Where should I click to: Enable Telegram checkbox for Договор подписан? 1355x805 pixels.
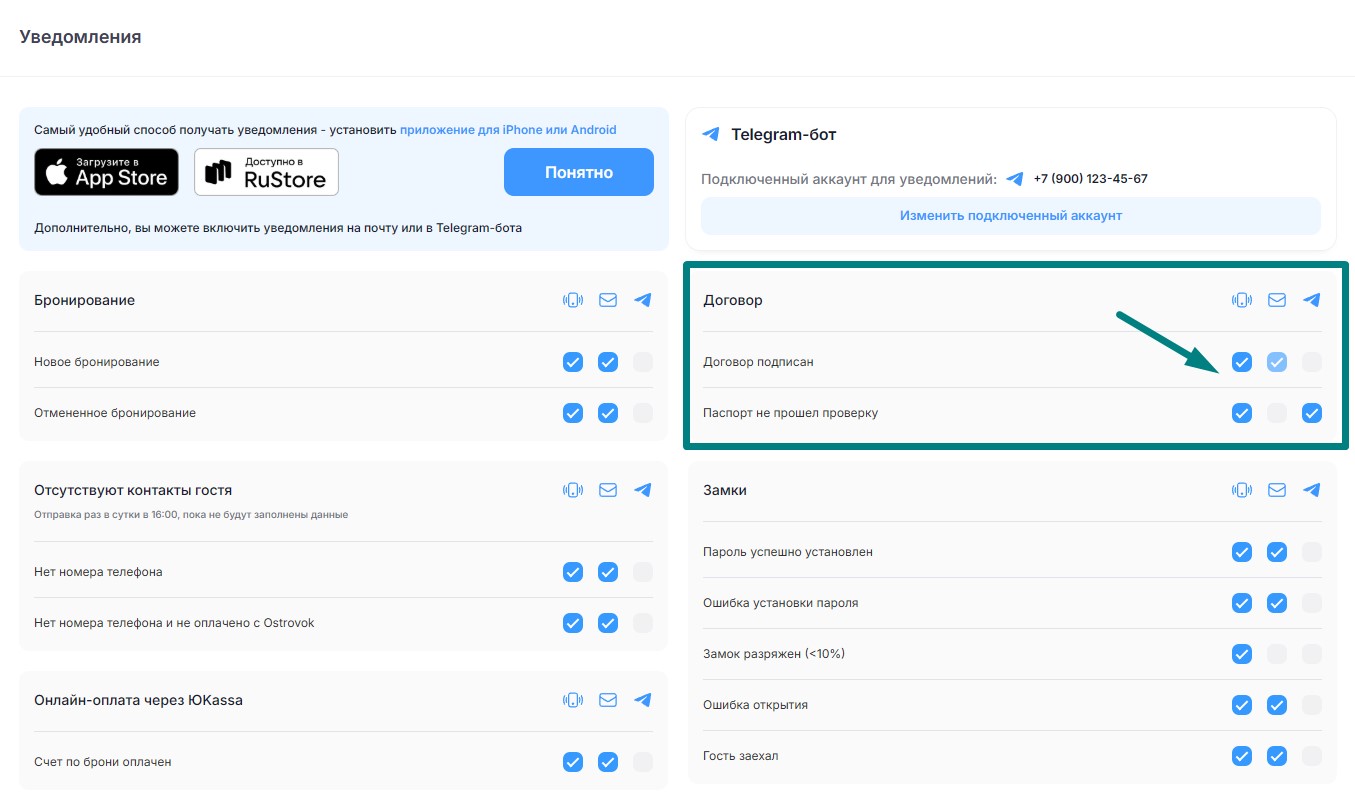[1312, 362]
